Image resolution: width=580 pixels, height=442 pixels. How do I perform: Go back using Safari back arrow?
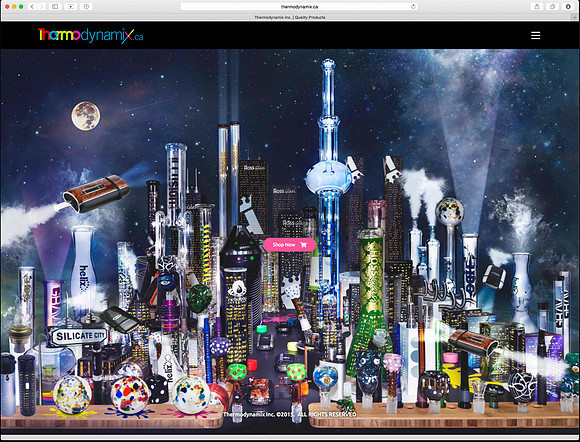pyautogui.click(x=32, y=6)
